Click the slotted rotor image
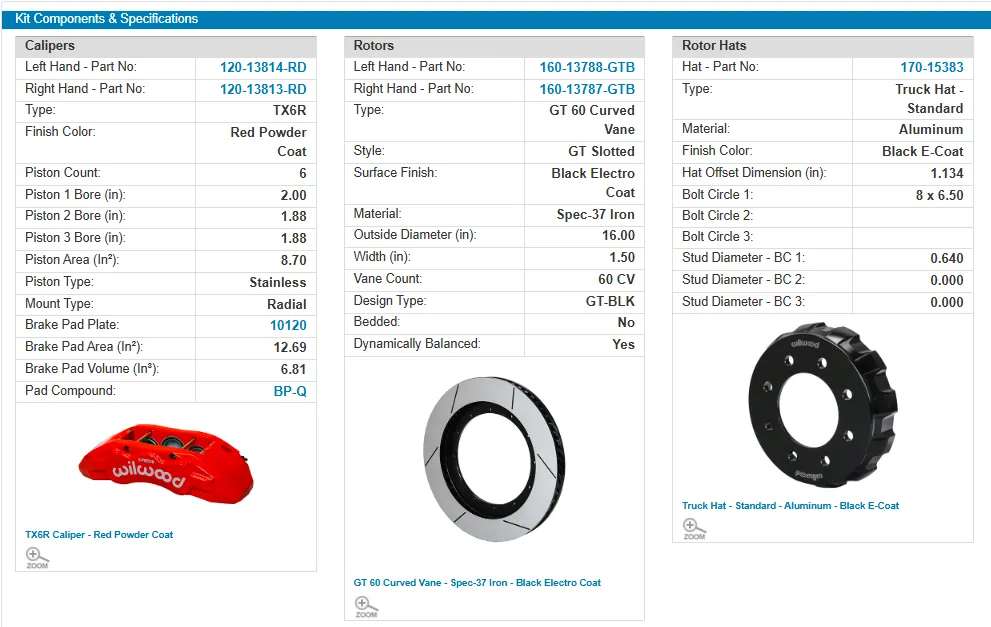Viewport: 991px width, 627px height. click(x=494, y=460)
